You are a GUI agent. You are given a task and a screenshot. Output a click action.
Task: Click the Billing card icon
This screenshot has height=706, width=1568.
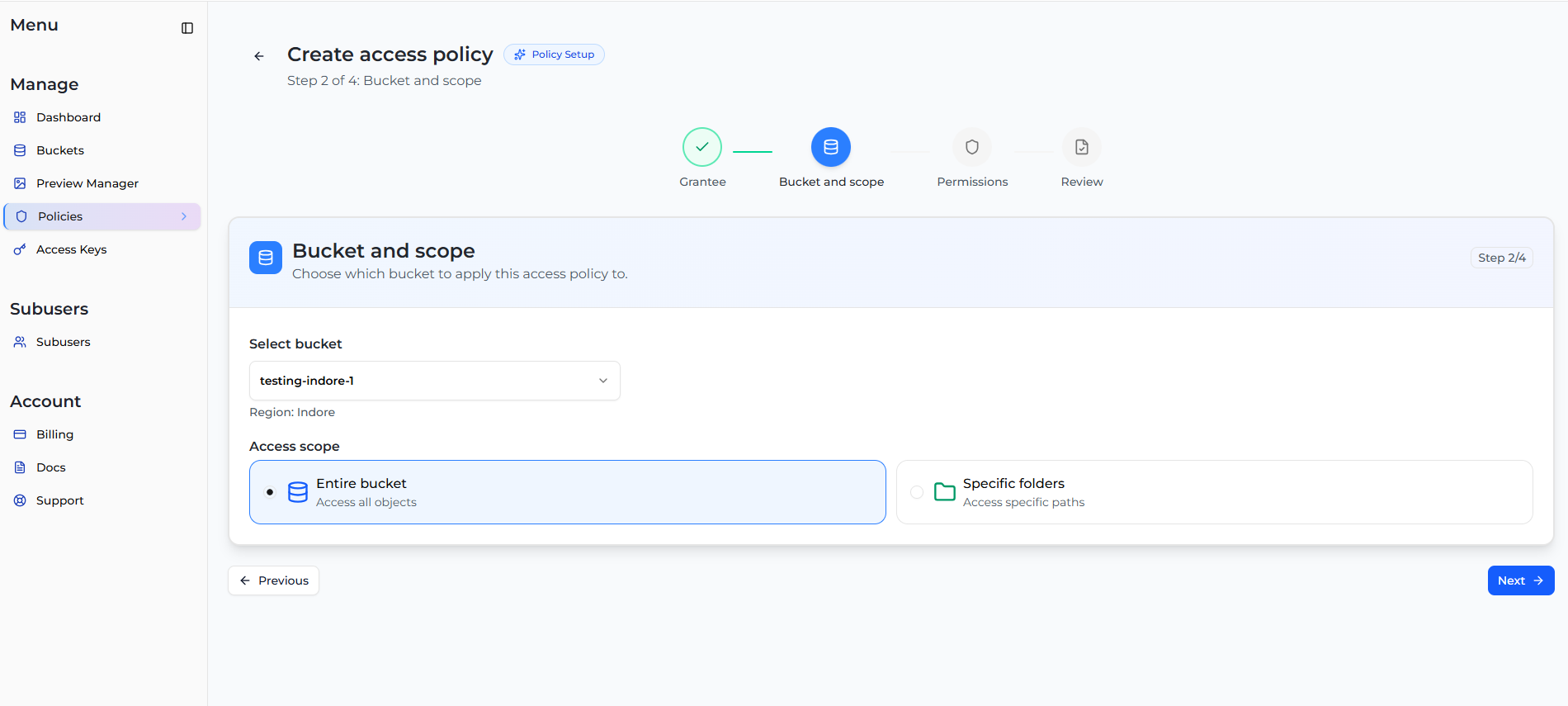coord(20,434)
